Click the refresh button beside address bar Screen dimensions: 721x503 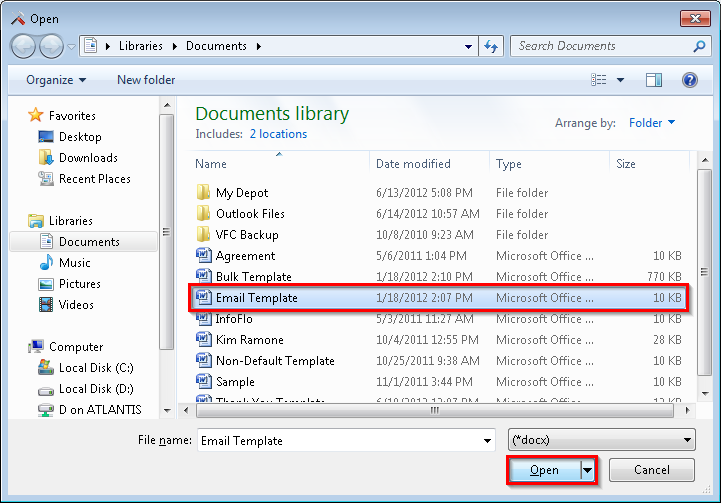pyautogui.click(x=492, y=46)
